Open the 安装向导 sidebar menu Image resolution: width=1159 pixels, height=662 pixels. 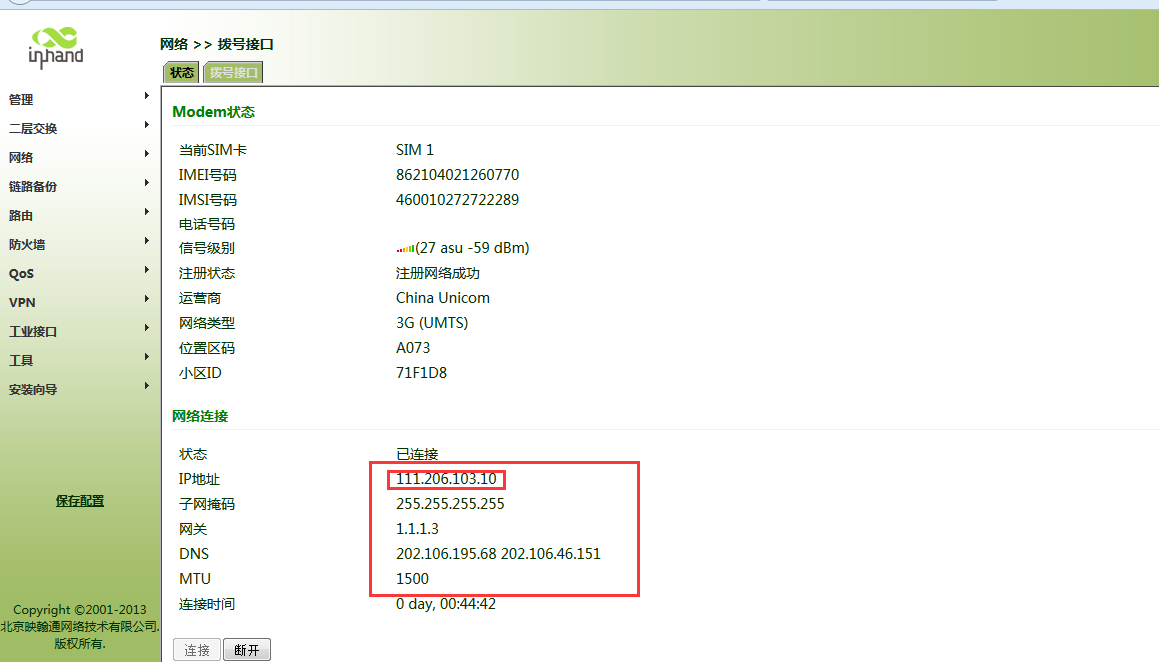(33, 390)
